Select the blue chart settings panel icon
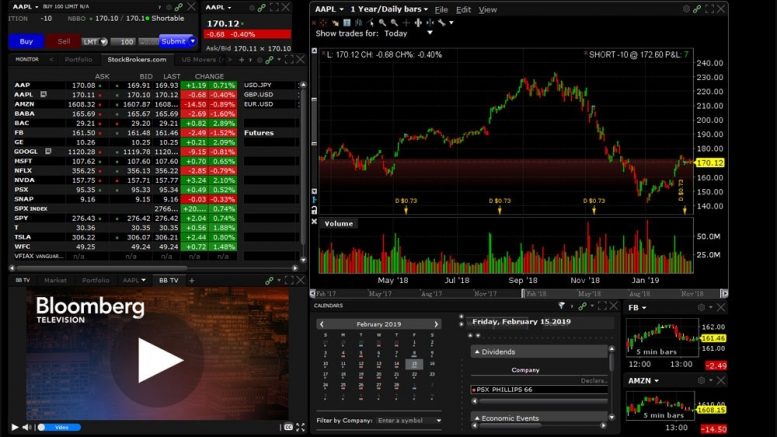 (x=347, y=23)
